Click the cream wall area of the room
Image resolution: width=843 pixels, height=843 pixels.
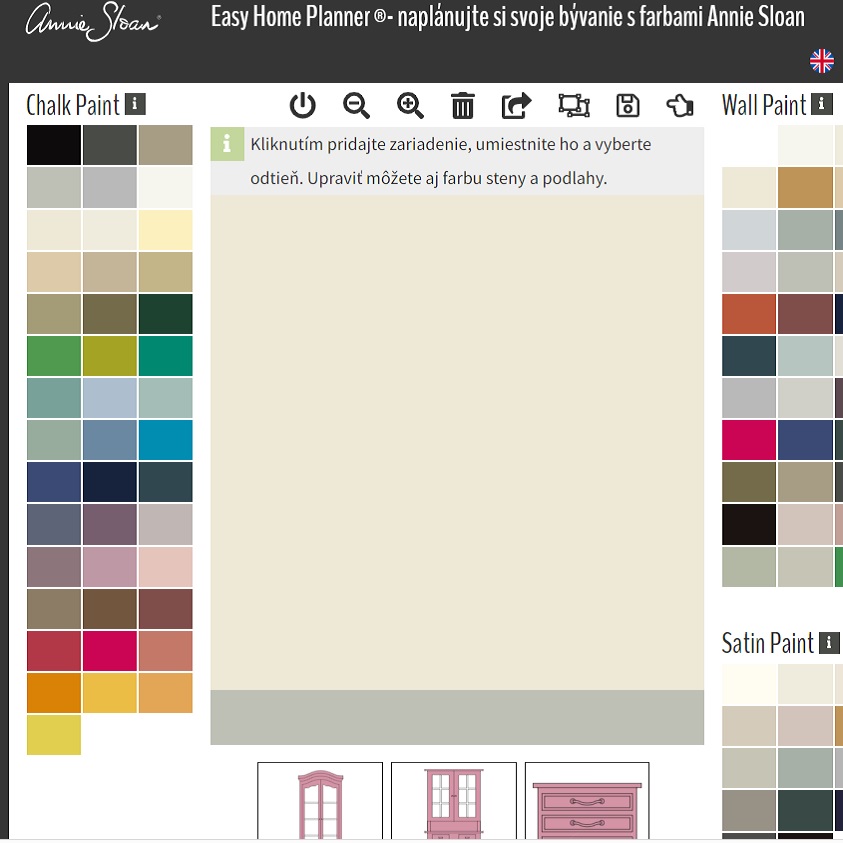[x=457, y=442]
